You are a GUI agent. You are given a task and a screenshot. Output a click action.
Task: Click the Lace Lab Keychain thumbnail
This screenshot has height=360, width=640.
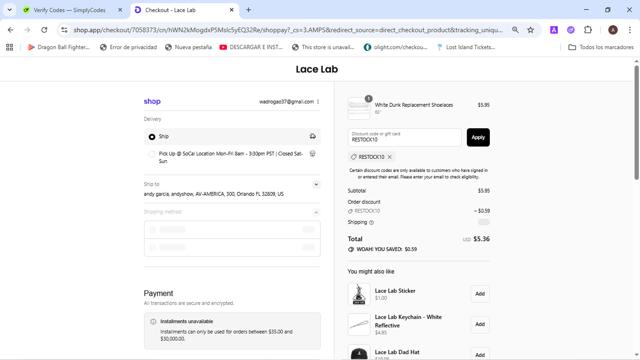click(359, 324)
